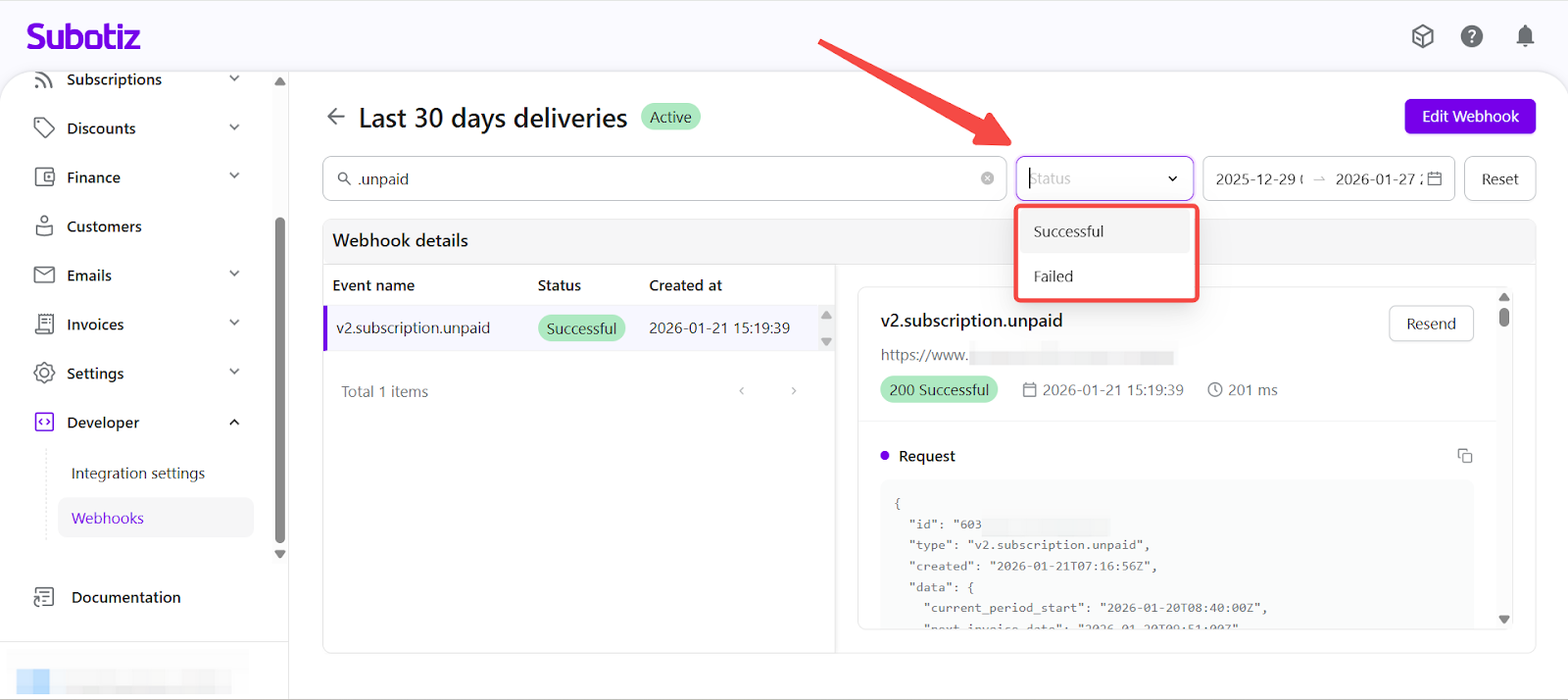Select Successful from status dropdown

point(1068,231)
